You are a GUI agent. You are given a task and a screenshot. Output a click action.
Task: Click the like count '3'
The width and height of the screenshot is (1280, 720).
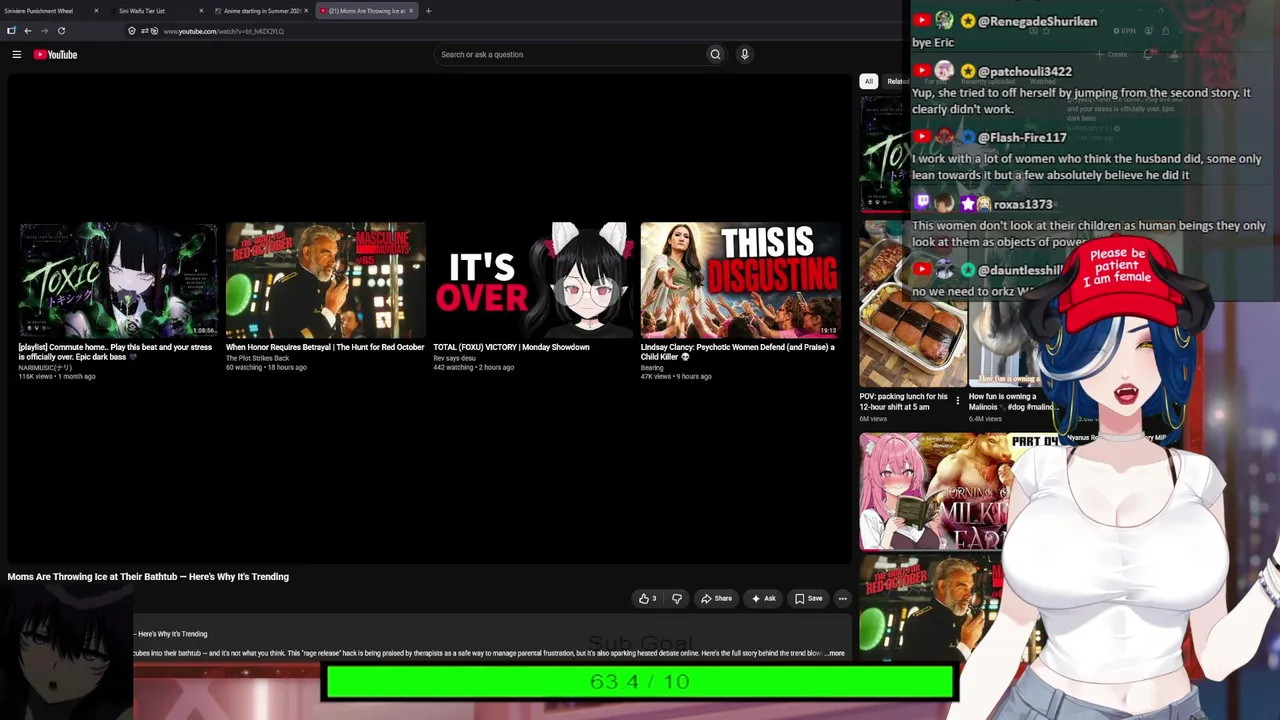(x=654, y=599)
